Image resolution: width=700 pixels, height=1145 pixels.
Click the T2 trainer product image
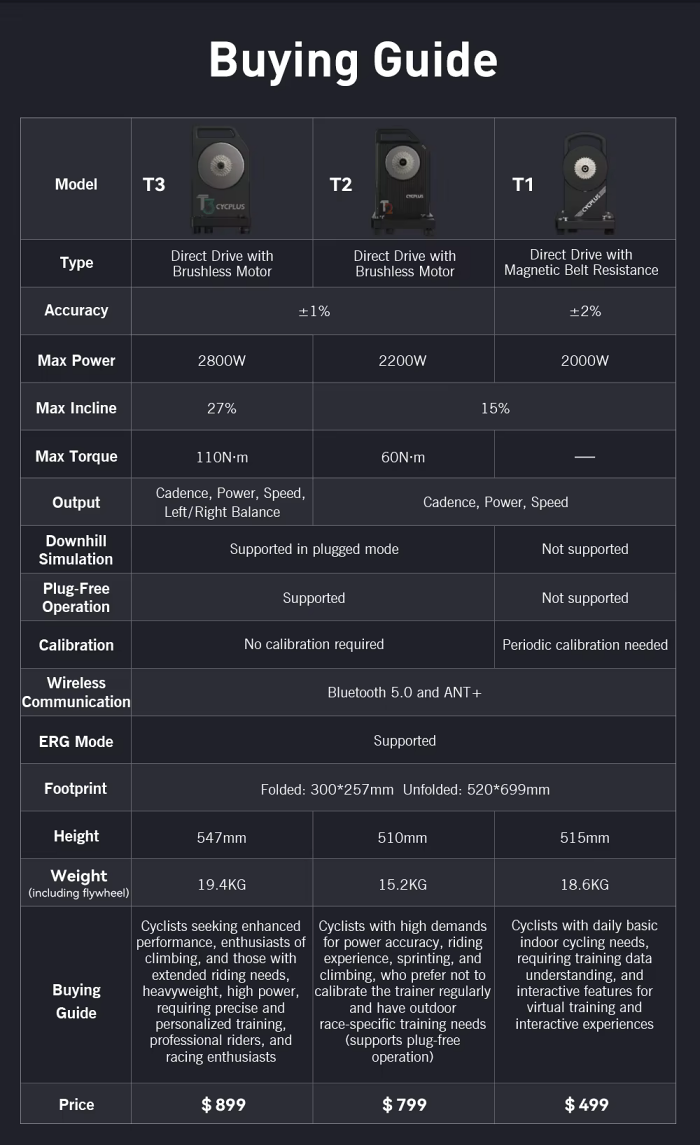pyautogui.click(x=404, y=178)
